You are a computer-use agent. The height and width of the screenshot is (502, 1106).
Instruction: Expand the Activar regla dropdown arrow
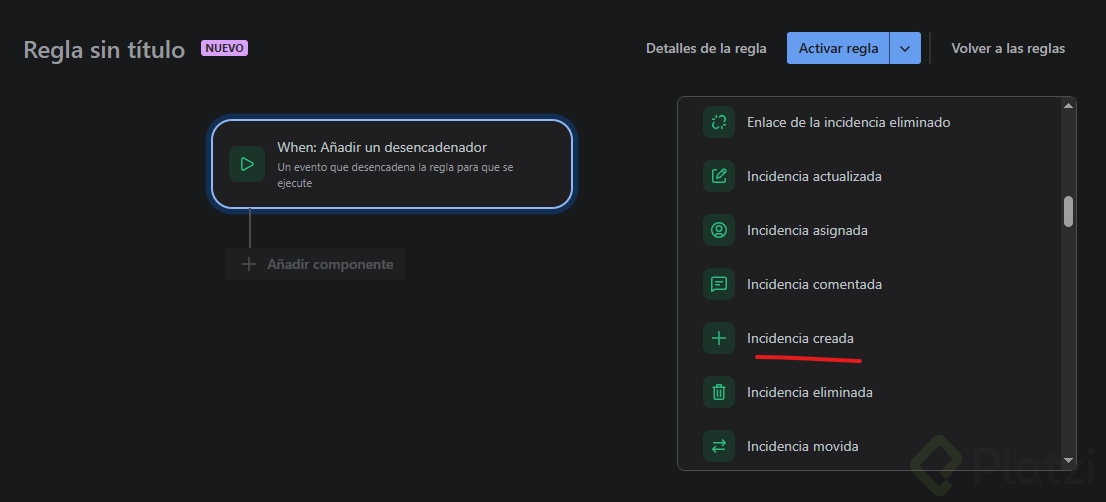905,48
